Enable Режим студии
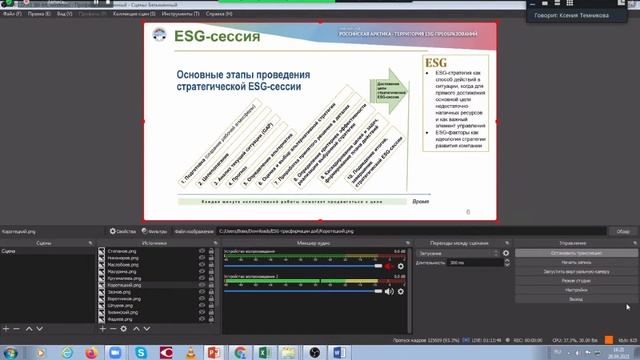This screenshot has width=640, height=360. tap(576, 281)
